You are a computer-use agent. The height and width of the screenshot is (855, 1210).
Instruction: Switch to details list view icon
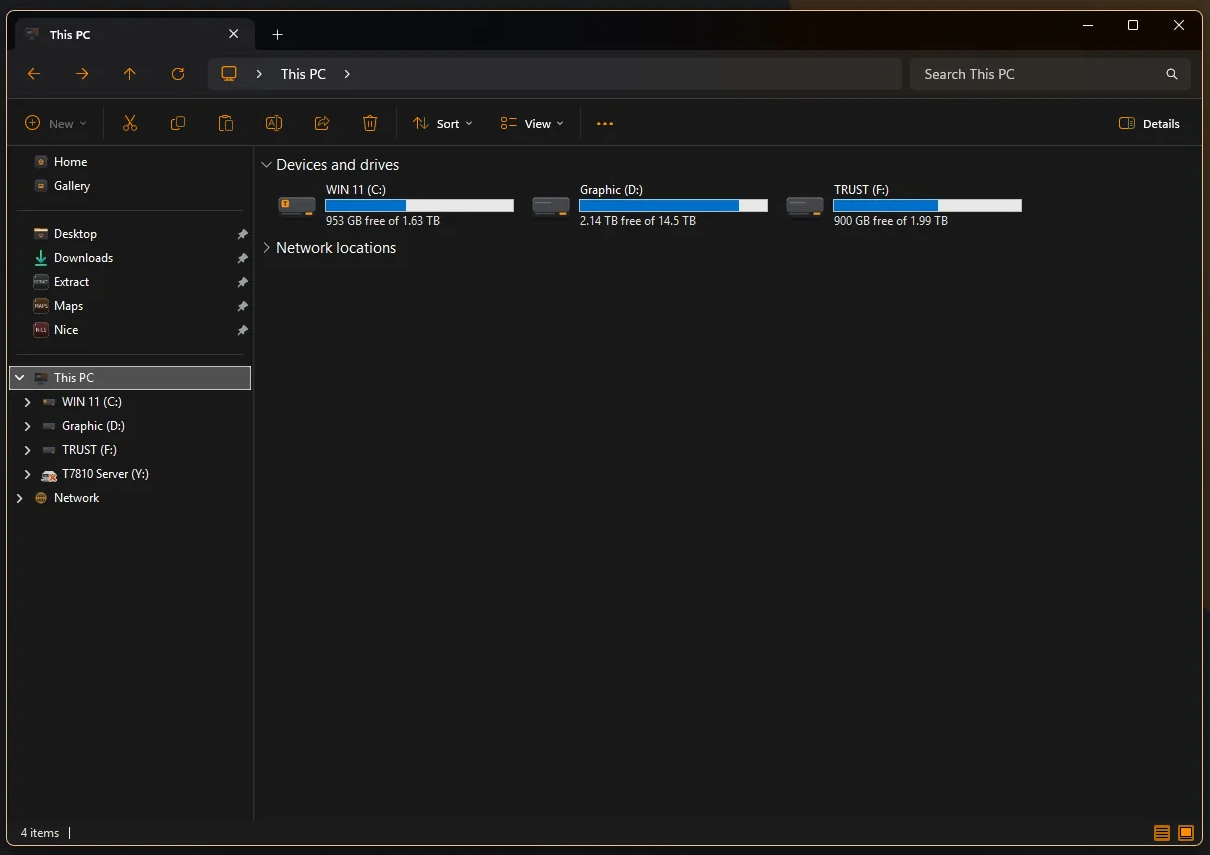(x=1162, y=833)
